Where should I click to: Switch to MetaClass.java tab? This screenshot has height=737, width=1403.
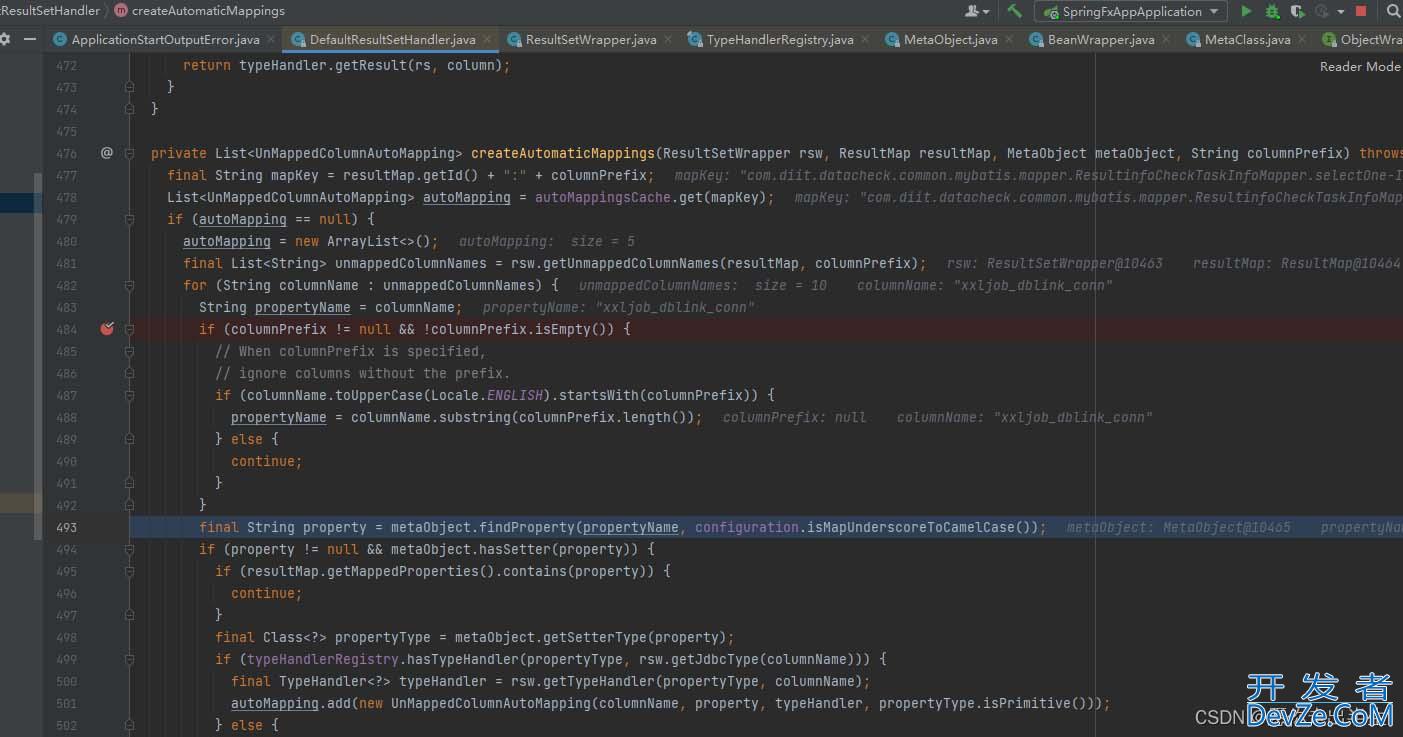point(1247,40)
